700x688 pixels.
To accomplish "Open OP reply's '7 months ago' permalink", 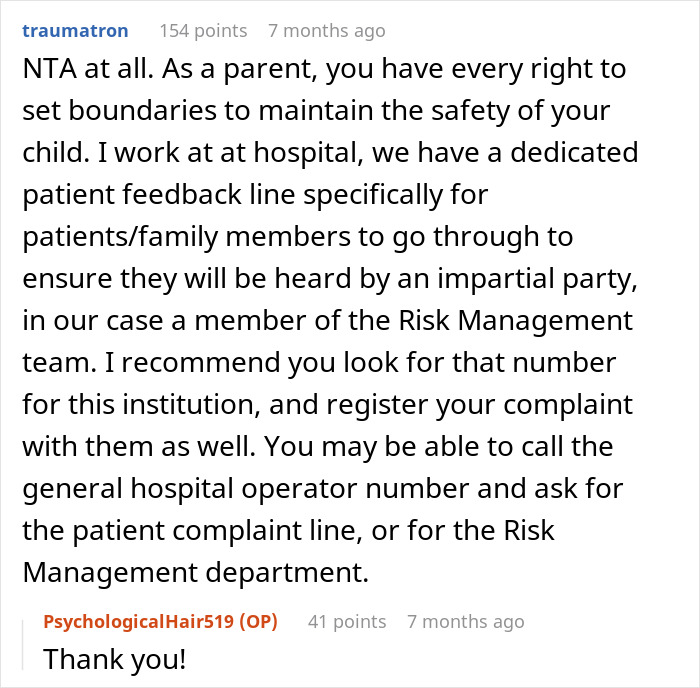I will tap(465, 622).
